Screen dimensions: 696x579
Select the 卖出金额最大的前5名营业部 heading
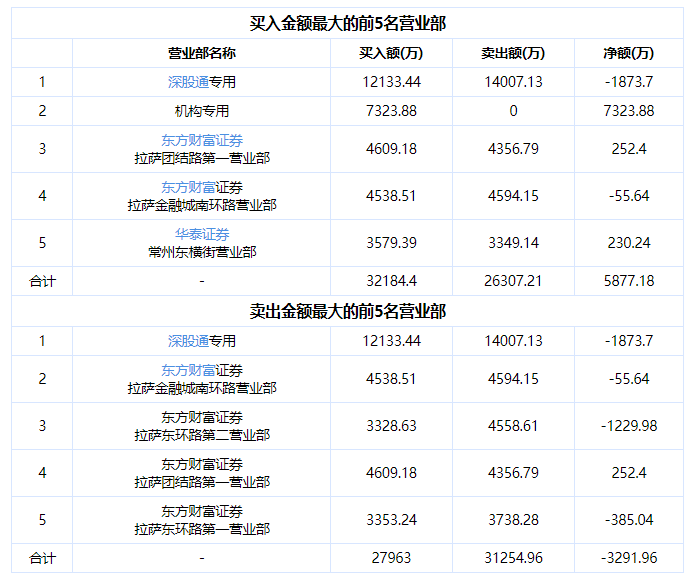348,311
